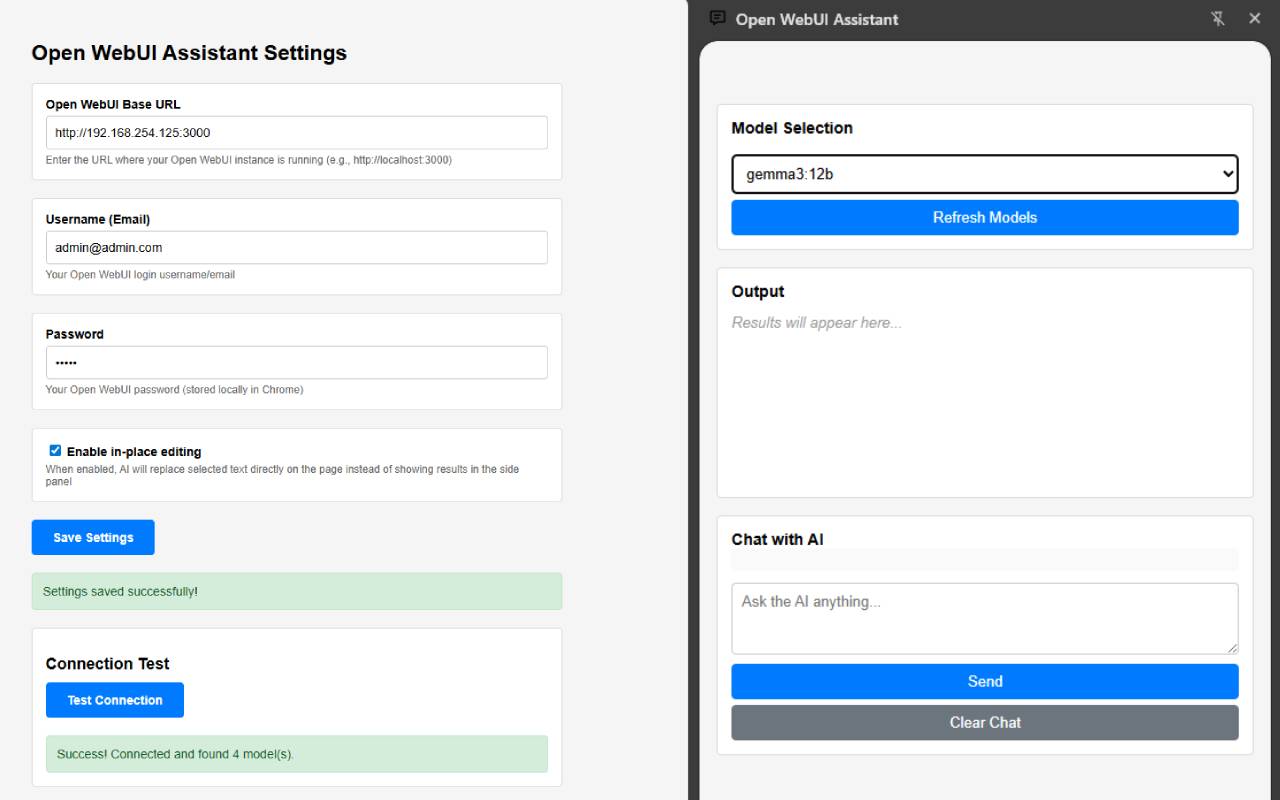This screenshot has width=1280, height=800.
Task: Unpin the Open WebUI Assistant side panel
Action: pyautogui.click(x=1217, y=18)
